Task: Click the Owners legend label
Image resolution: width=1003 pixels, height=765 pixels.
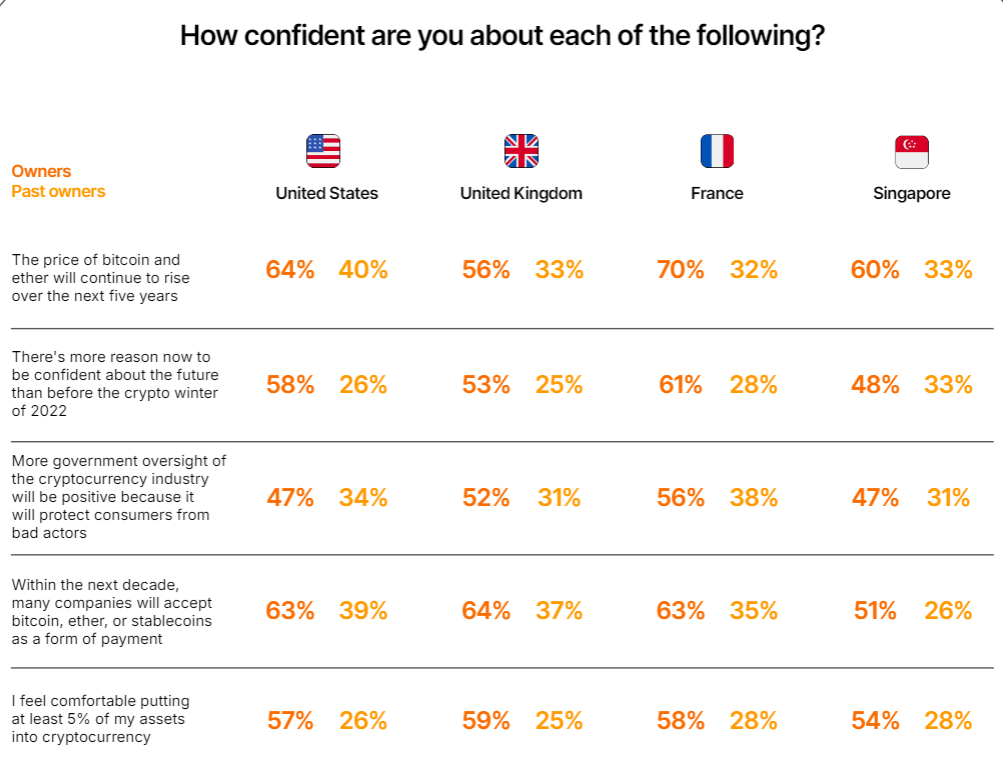Action: tap(41, 171)
